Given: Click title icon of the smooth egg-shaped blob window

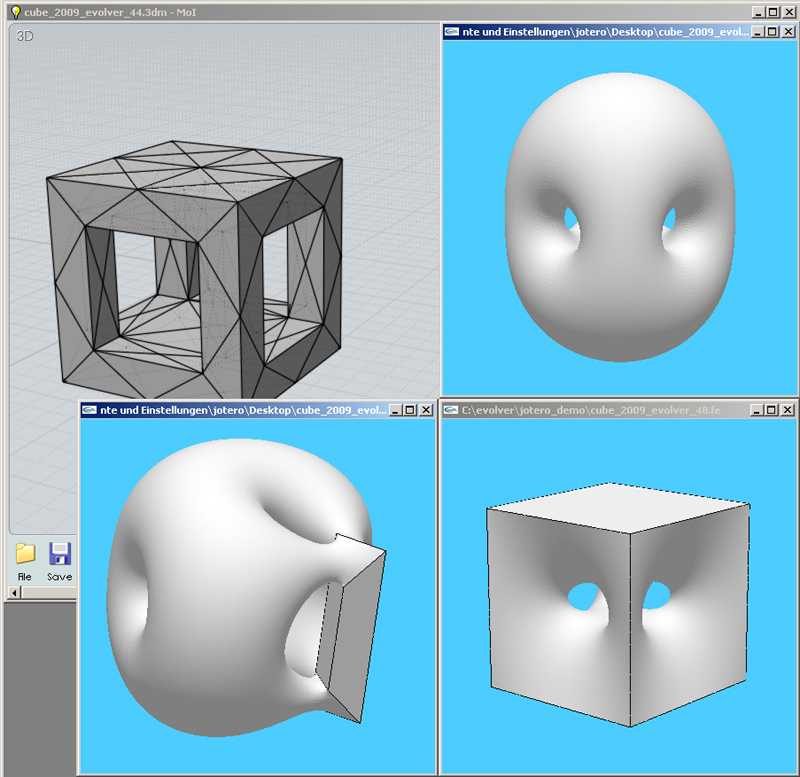Looking at the screenshot, I should (451, 32).
